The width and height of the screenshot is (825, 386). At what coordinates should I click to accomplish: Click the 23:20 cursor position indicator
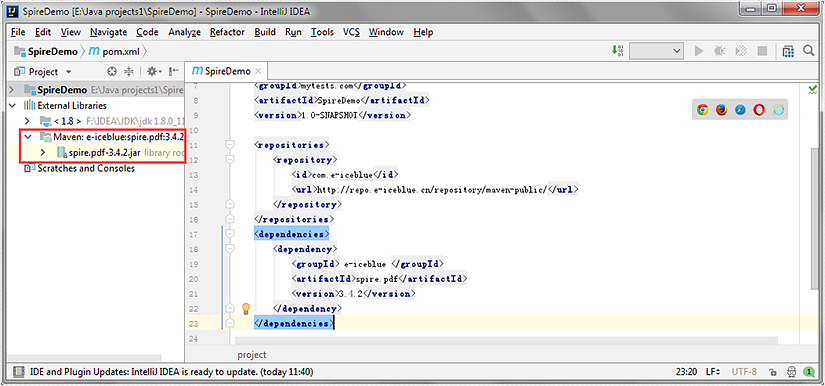(x=687, y=372)
